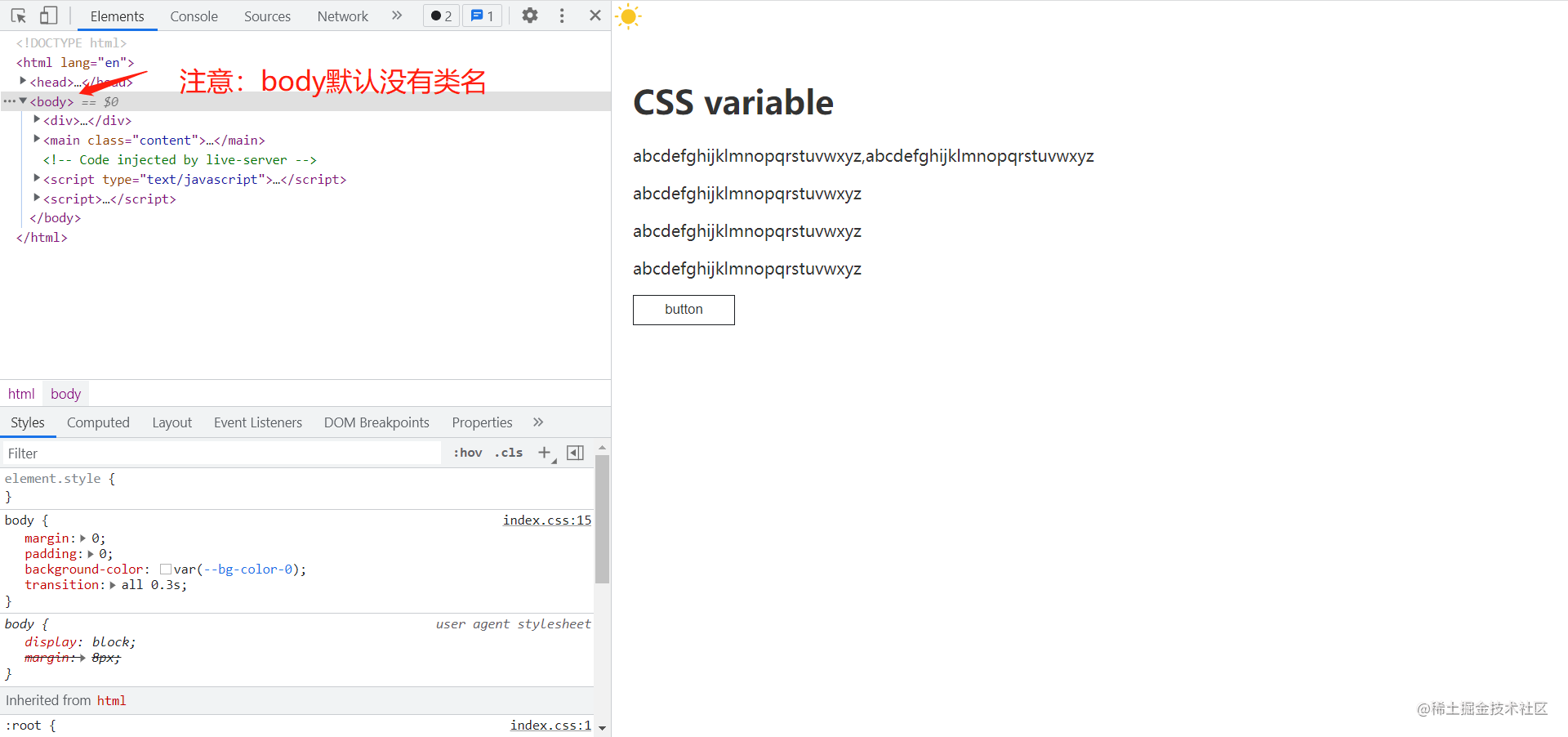Image resolution: width=1568 pixels, height=737 pixels.
Task: Expand margin shorthand in index.css body rule
Action: 82,538
